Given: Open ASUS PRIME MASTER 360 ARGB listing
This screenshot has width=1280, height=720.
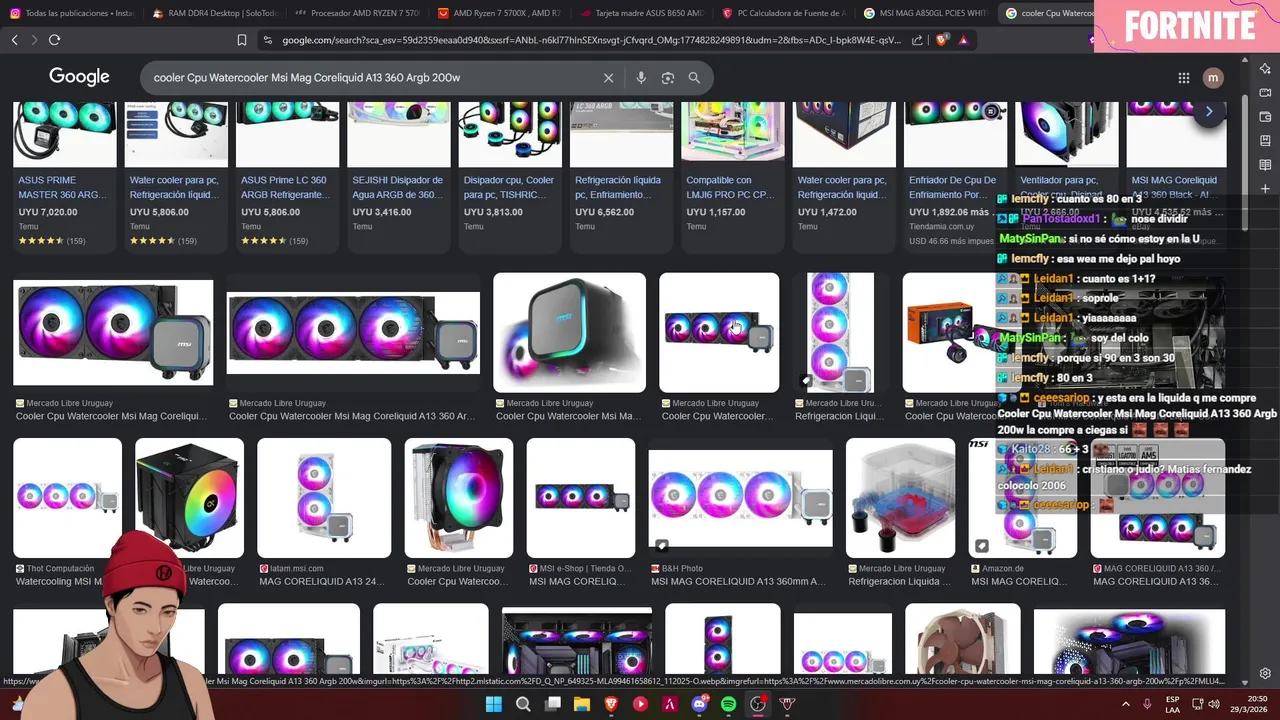Looking at the screenshot, I should point(64,175).
